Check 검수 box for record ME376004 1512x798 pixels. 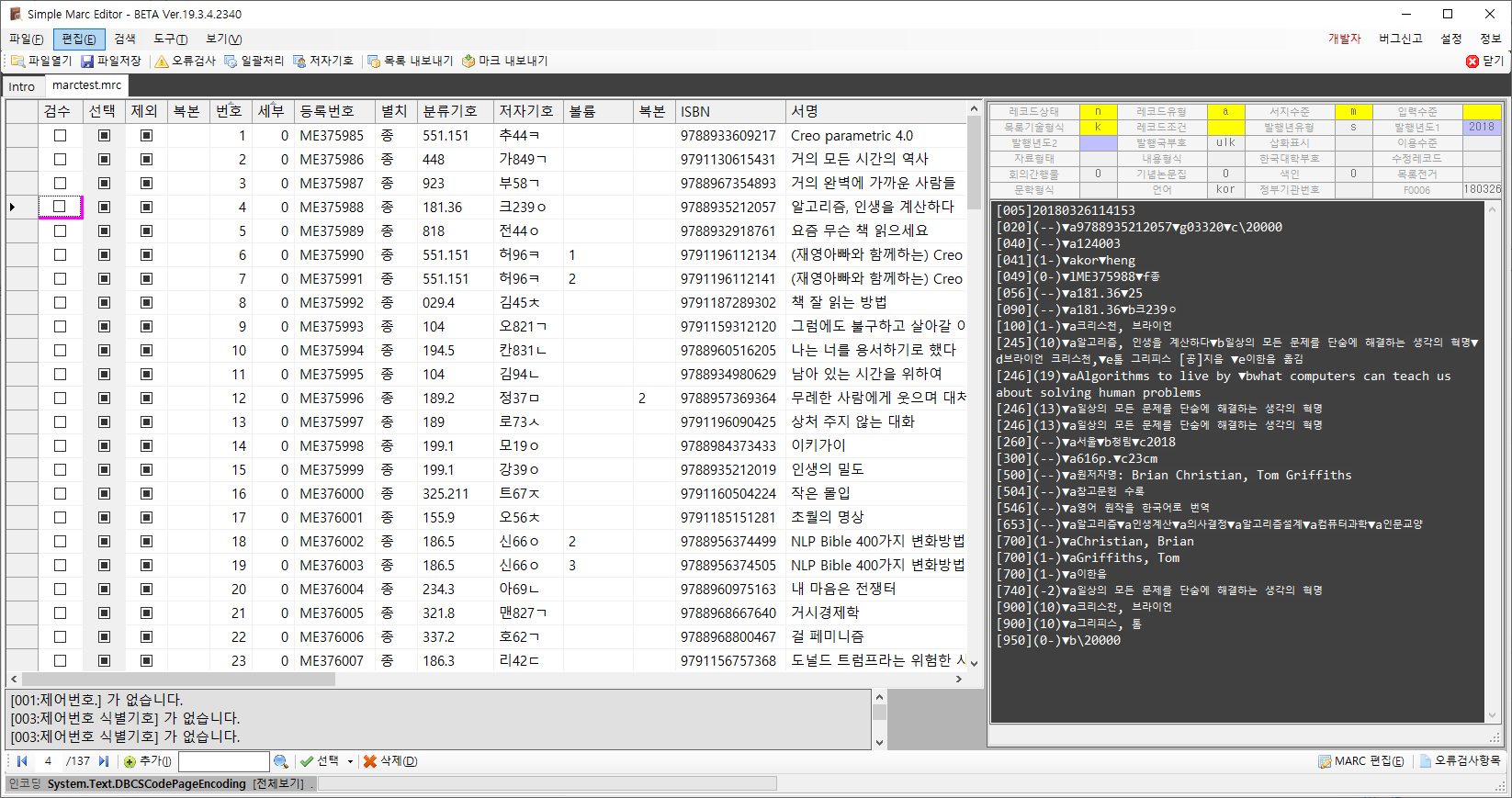(61, 589)
